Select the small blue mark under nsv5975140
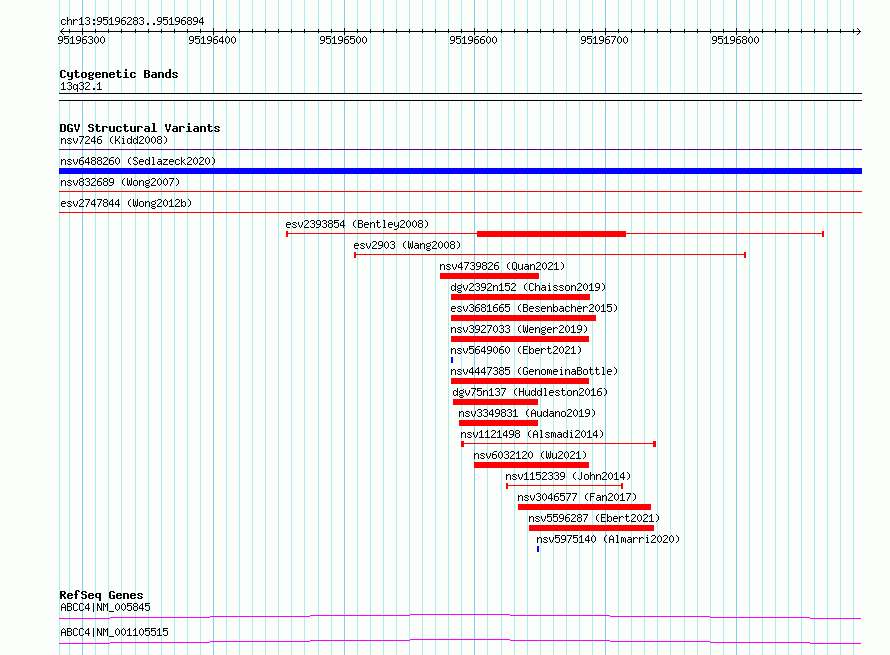The image size is (890, 655). point(538,549)
